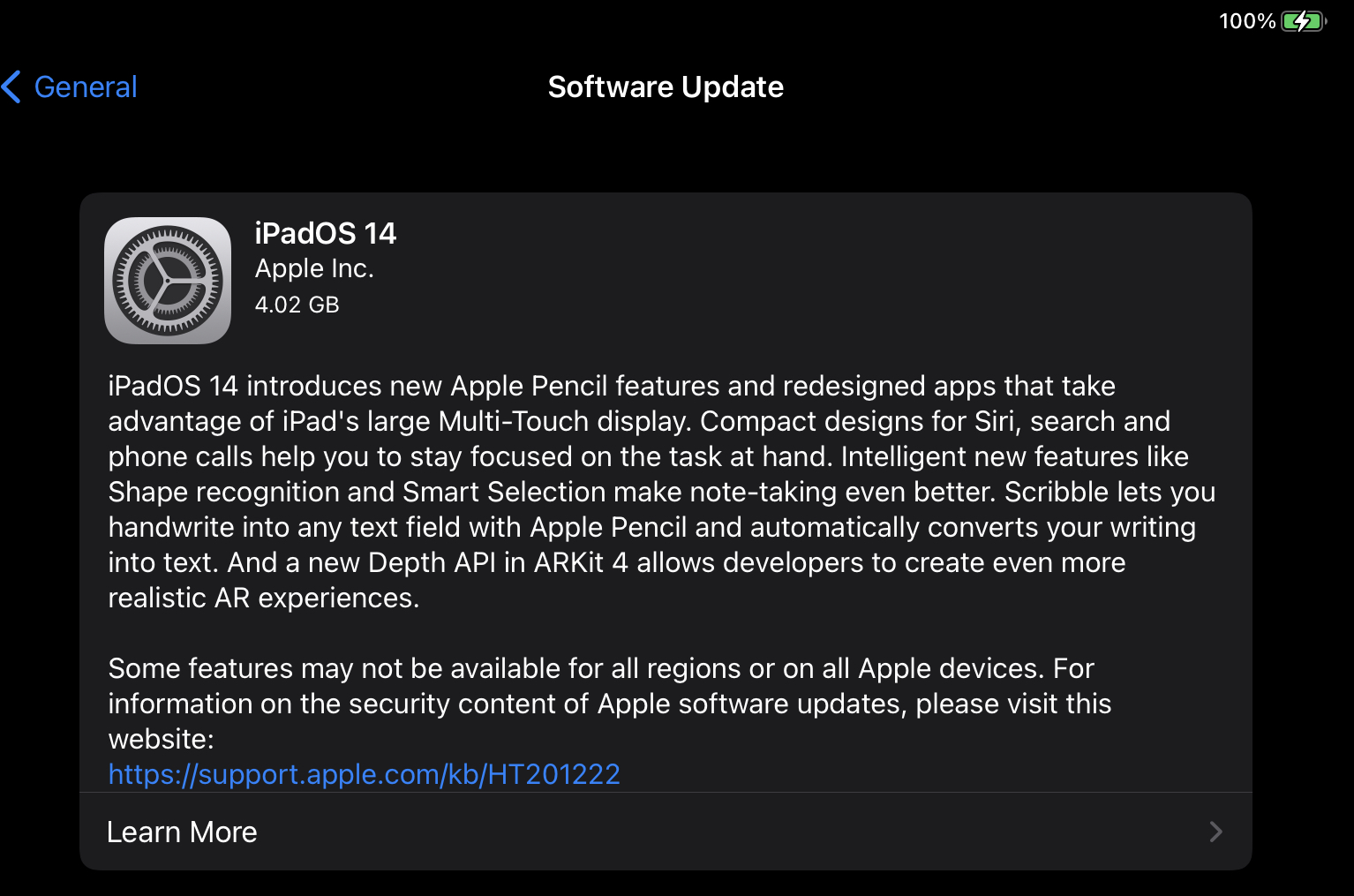Go back to General settings
Image resolution: width=1354 pixels, height=896 pixels.
click(70, 87)
